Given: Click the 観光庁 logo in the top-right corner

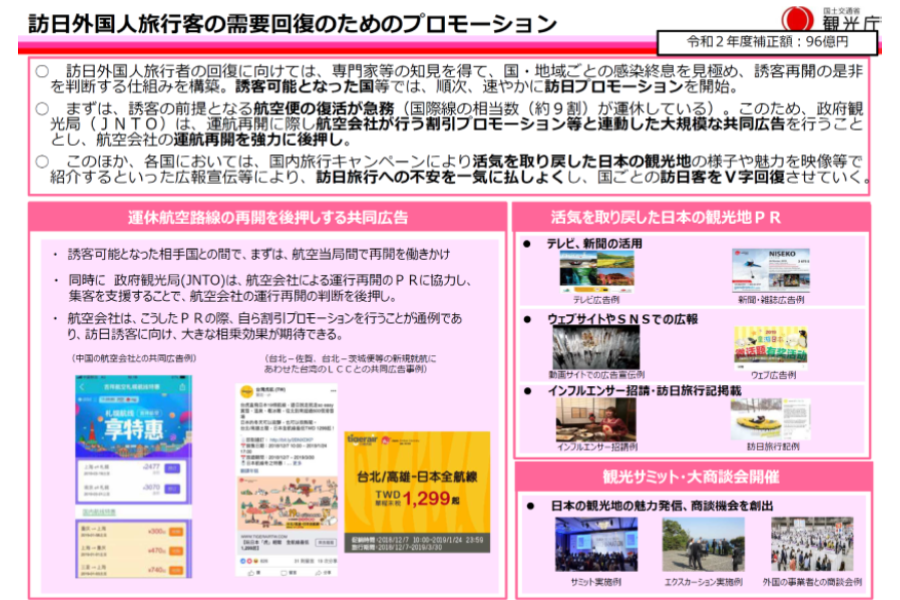Looking at the screenshot, I should [831, 20].
